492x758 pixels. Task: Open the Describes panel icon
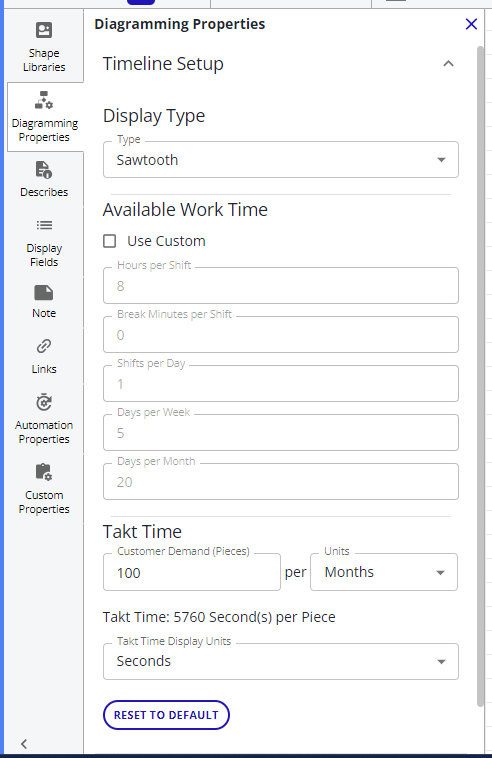pyautogui.click(x=44, y=170)
